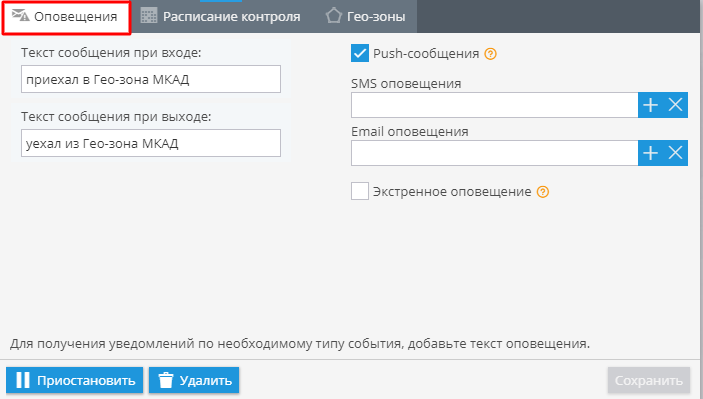This screenshot has width=703, height=399.
Task: Click the help icon beside Экстренное оповещение
Action: click(x=542, y=192)
